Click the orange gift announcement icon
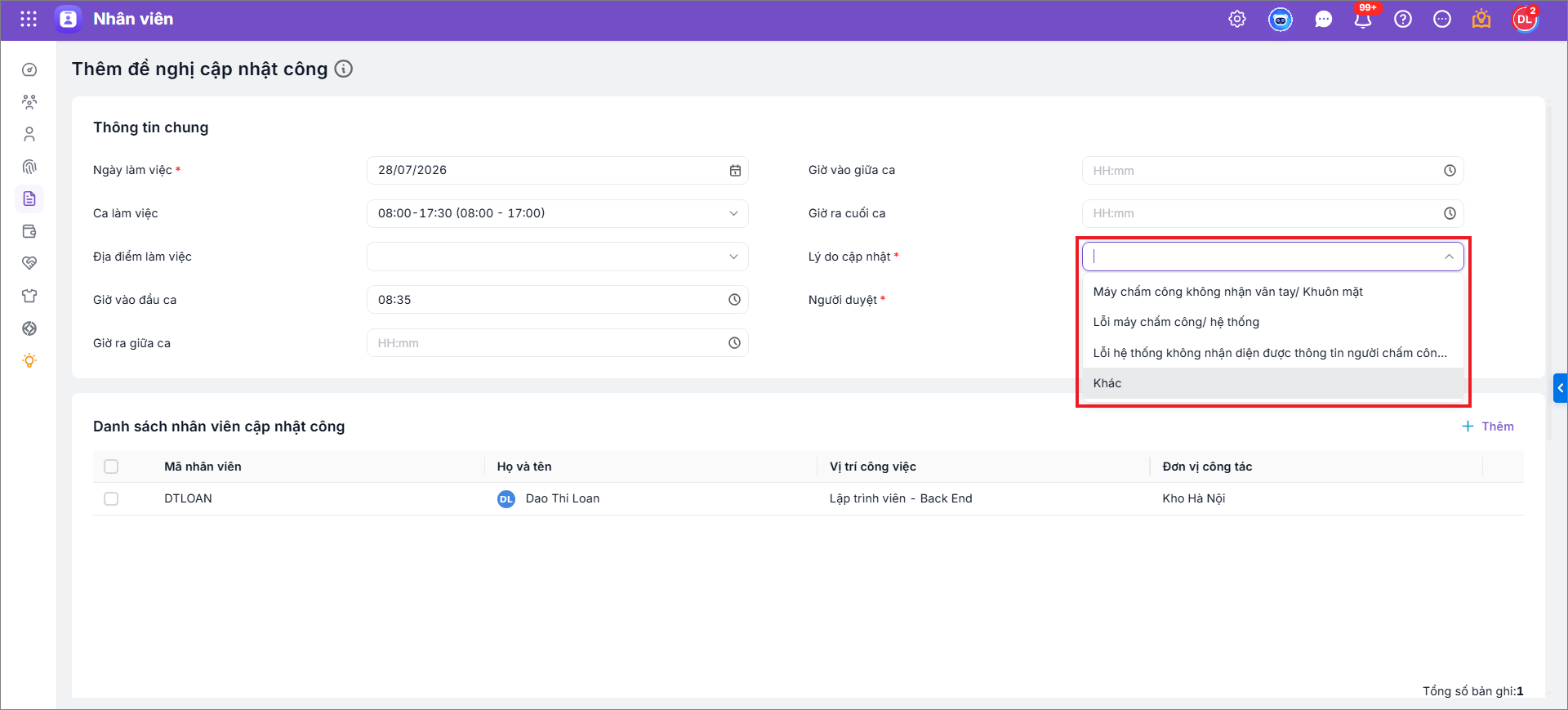1568x710 pixels. point(1481,19)
